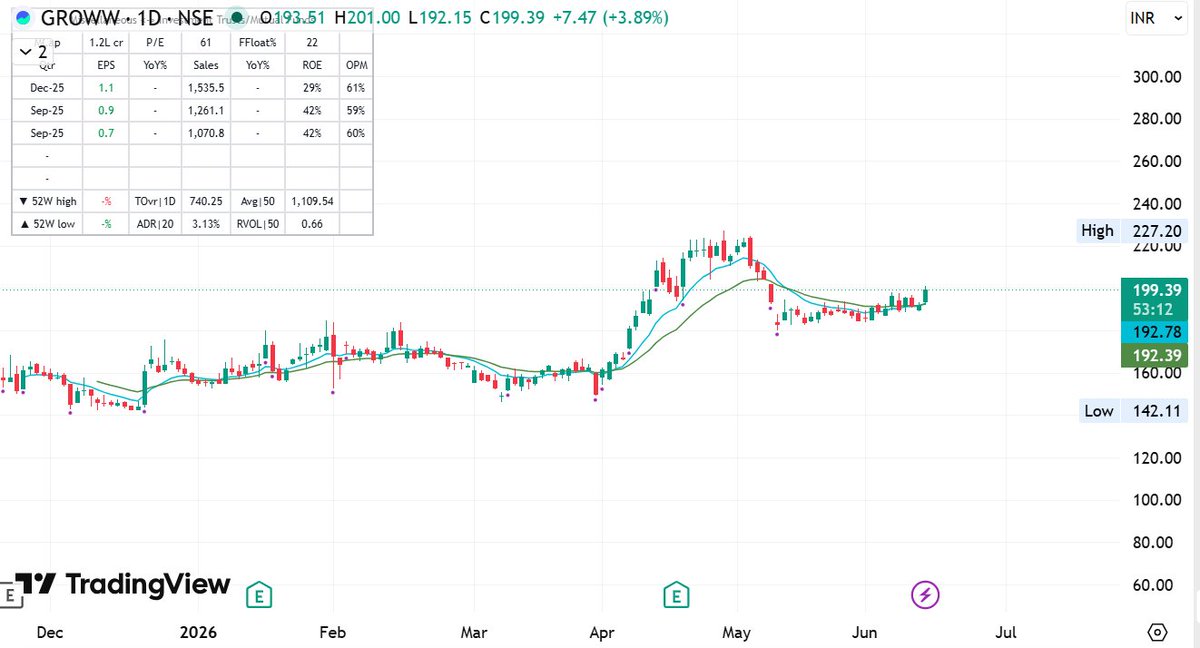
Task: Click the P/E header cell
Action: (154, 43)
